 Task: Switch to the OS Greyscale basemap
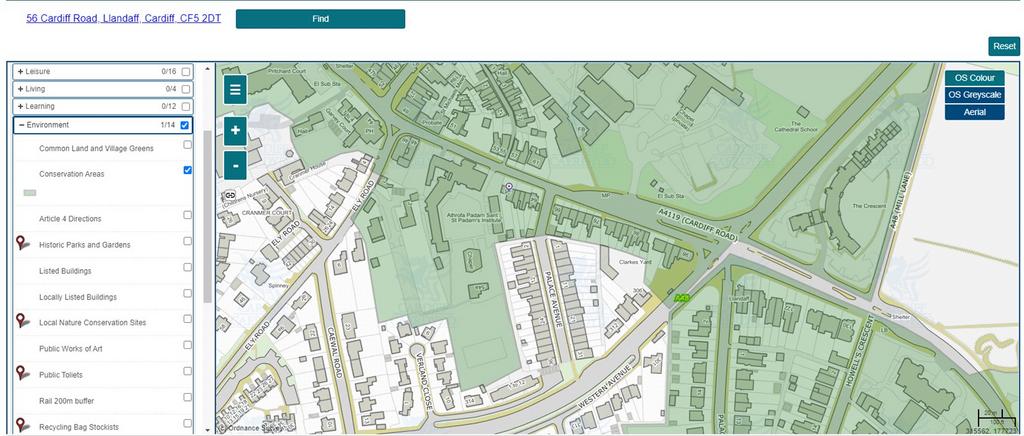point(974,95)
